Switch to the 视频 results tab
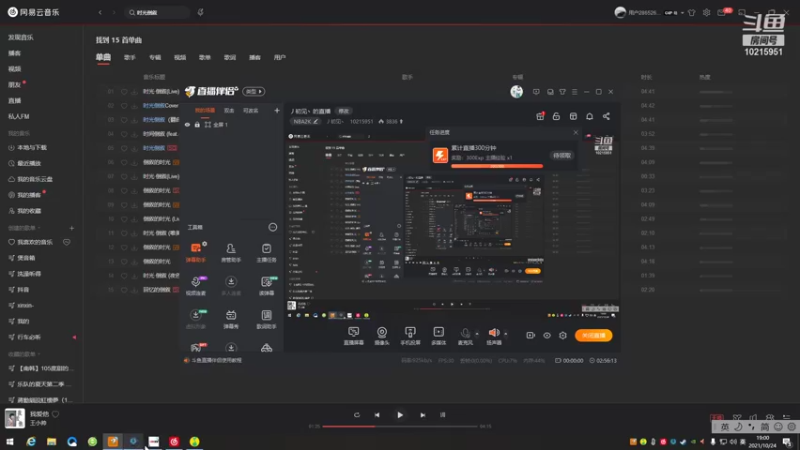This screenshot has width=800, height=450. pos(180,58)
